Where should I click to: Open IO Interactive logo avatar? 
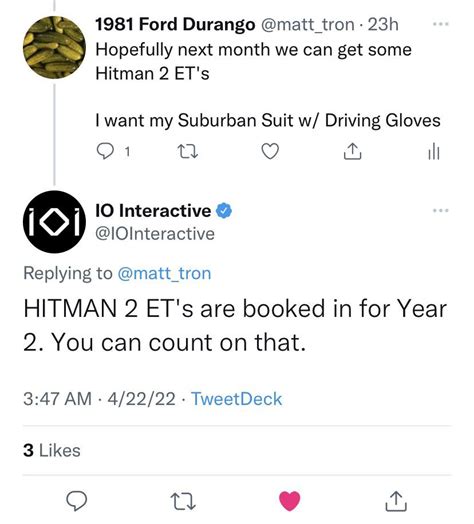(x=54, y=222)
